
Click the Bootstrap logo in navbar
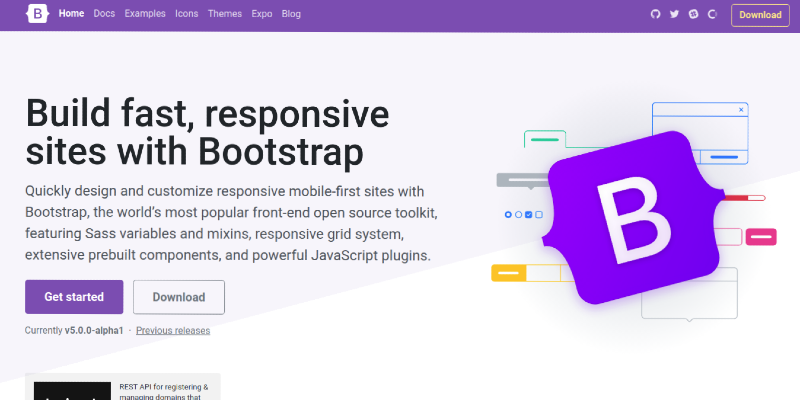(38, 15)
